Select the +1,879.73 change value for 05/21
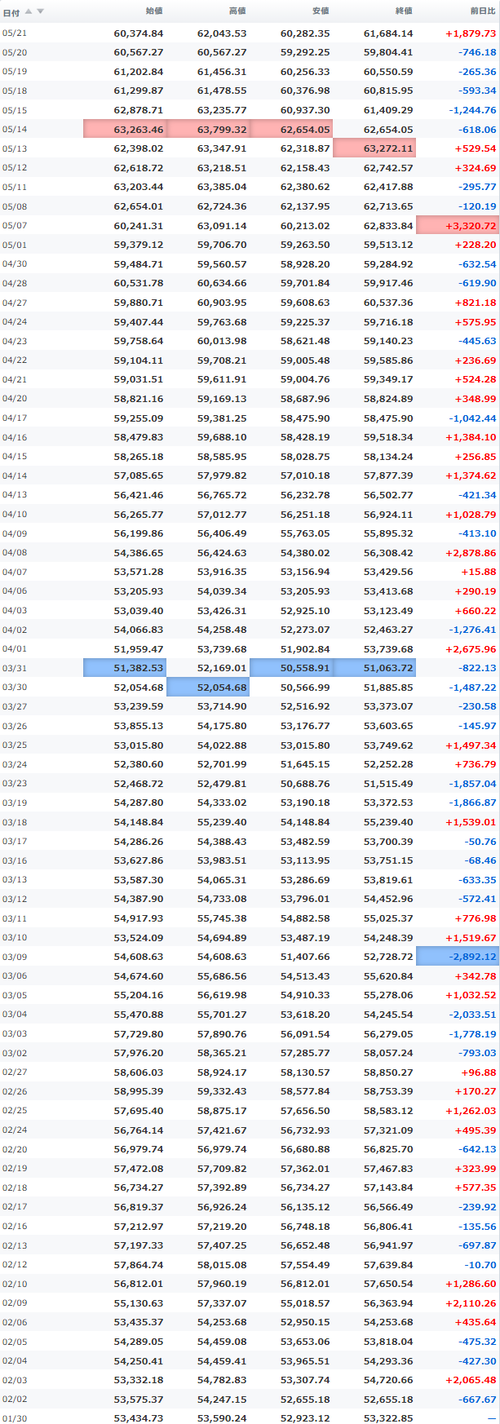This screenshot has width=500, height=1424. (471, 33)
